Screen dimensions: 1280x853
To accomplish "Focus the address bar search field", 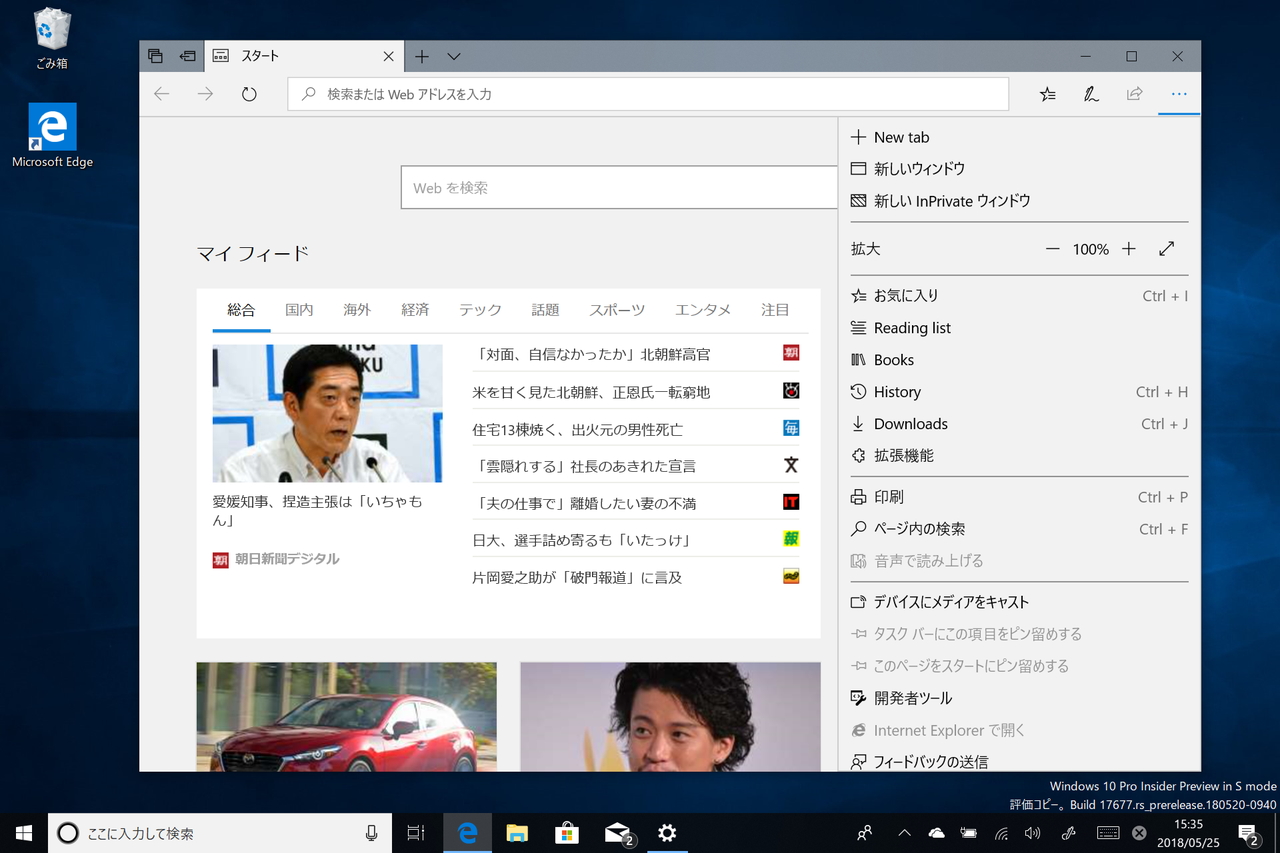I will pyautogui.click(x=648, y=94).
